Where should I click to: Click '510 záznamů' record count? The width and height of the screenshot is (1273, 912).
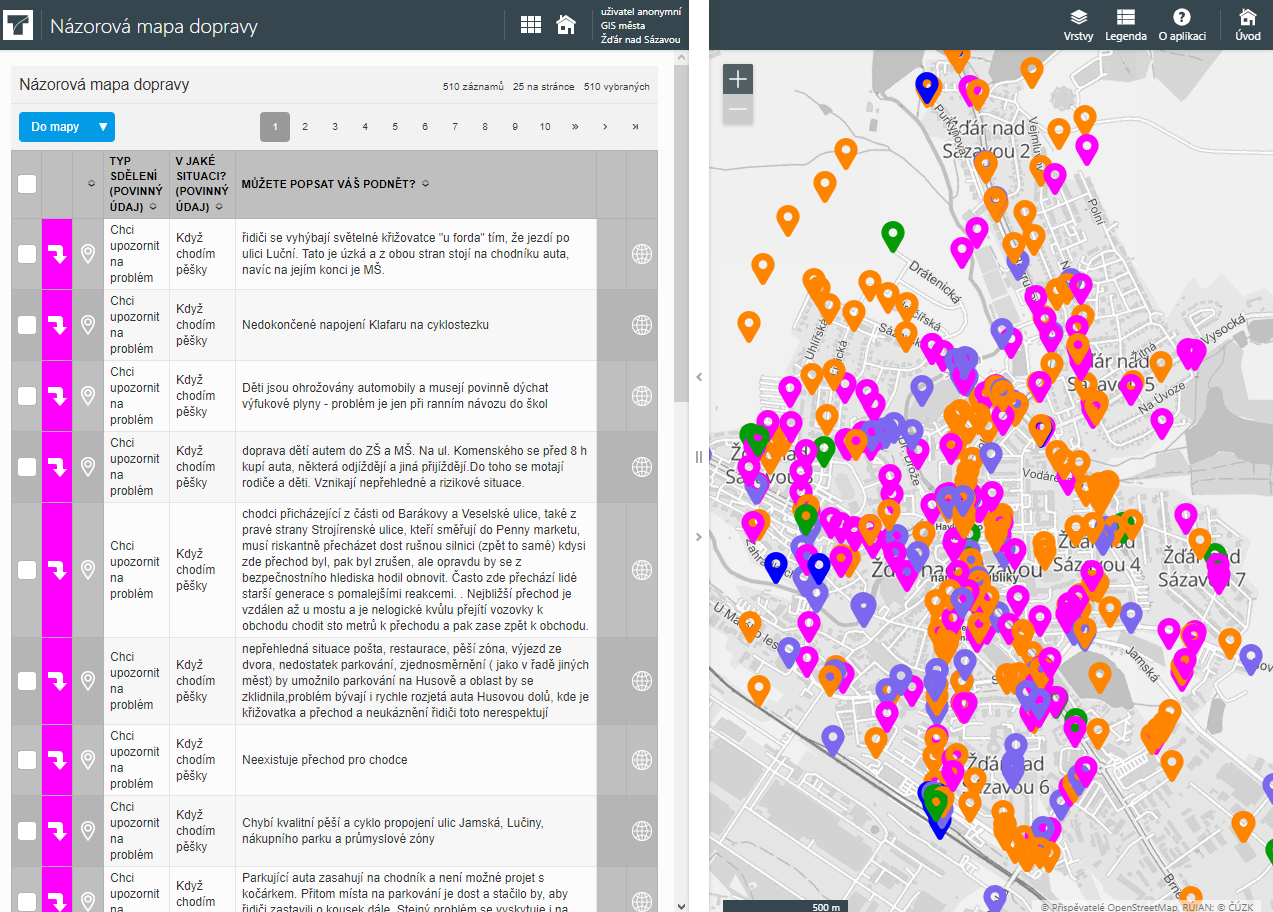(474, 87)
